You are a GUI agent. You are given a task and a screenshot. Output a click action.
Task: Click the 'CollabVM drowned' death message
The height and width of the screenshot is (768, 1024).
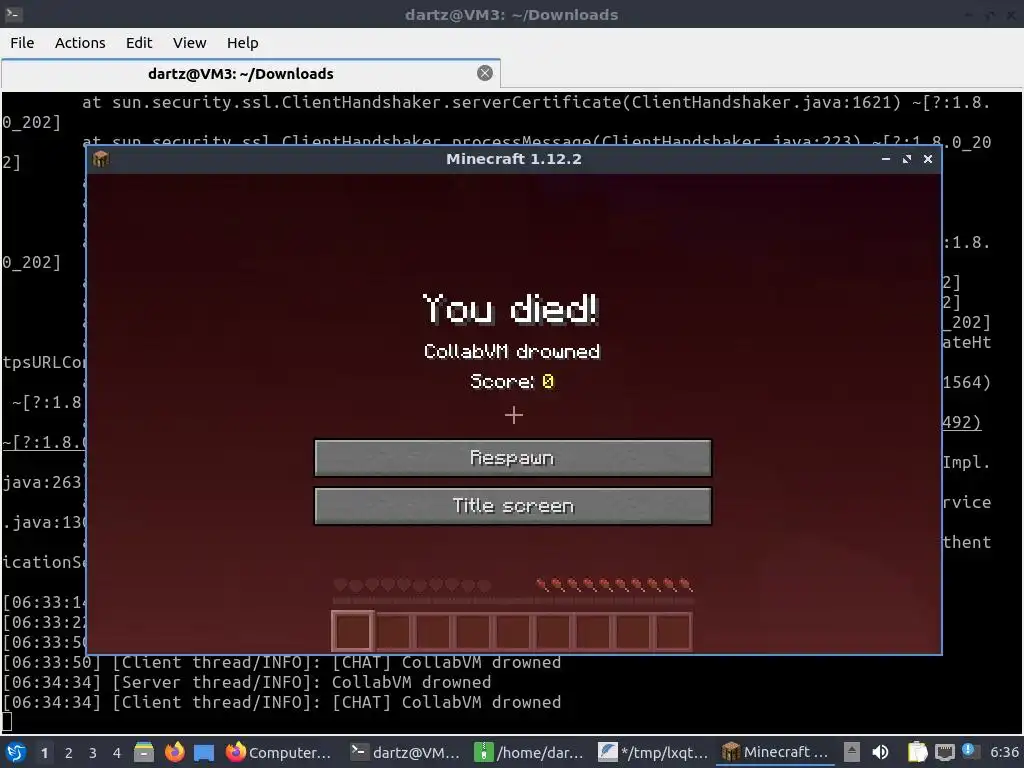point(512,351)
